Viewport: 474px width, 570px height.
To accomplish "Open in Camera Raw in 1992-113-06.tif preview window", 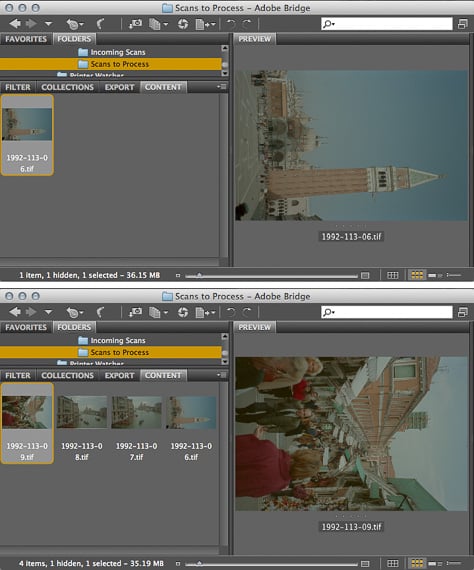I will pos(183,24).
